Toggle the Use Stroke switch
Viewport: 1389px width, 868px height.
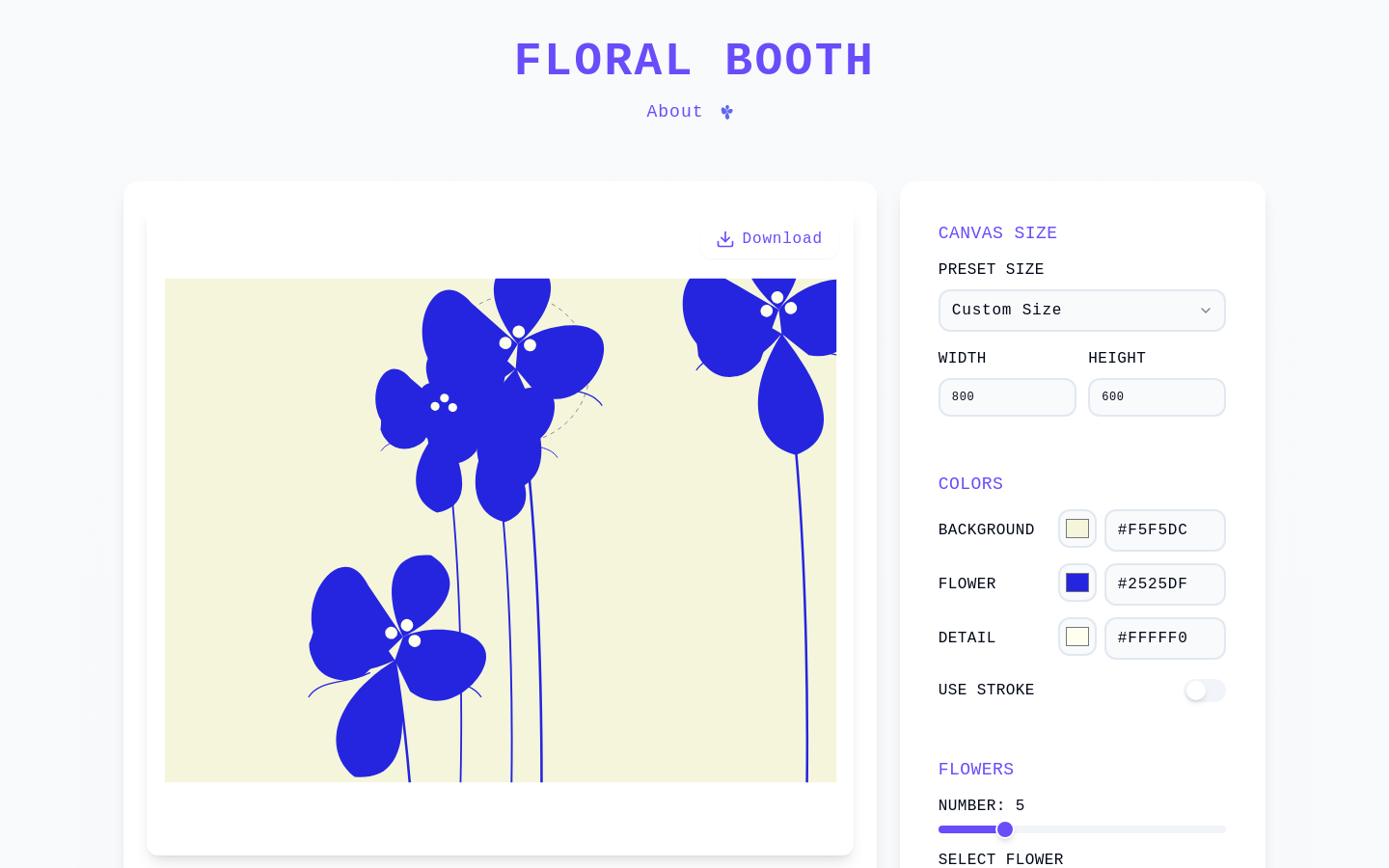[1205, 691]
